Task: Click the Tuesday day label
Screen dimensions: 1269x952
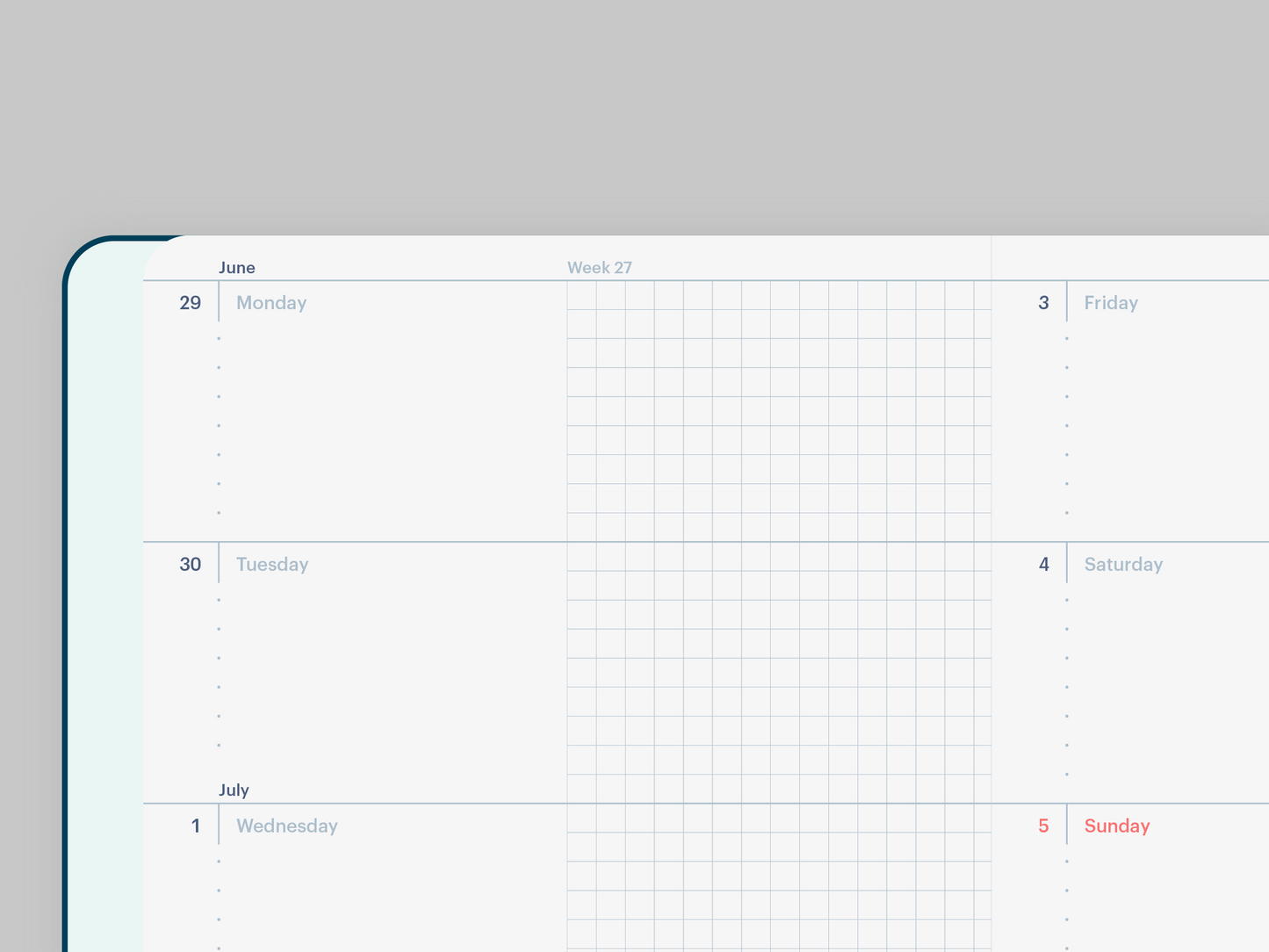Action: 272,565
